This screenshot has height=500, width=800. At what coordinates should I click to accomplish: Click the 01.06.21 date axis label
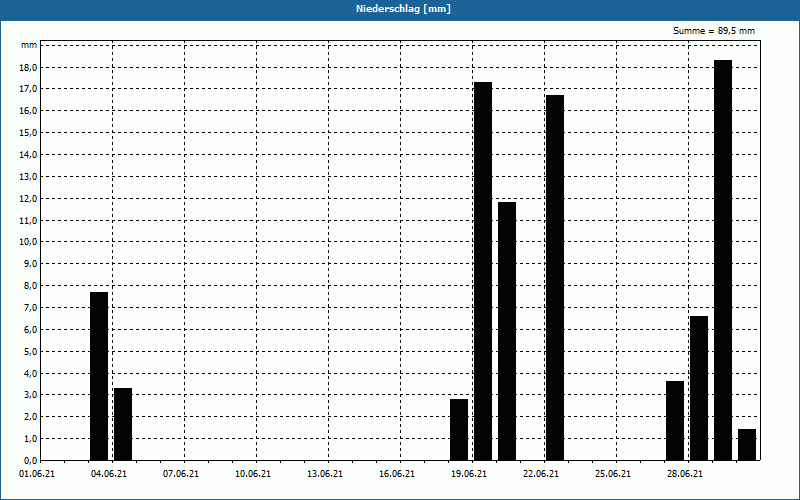pos(37,474)
